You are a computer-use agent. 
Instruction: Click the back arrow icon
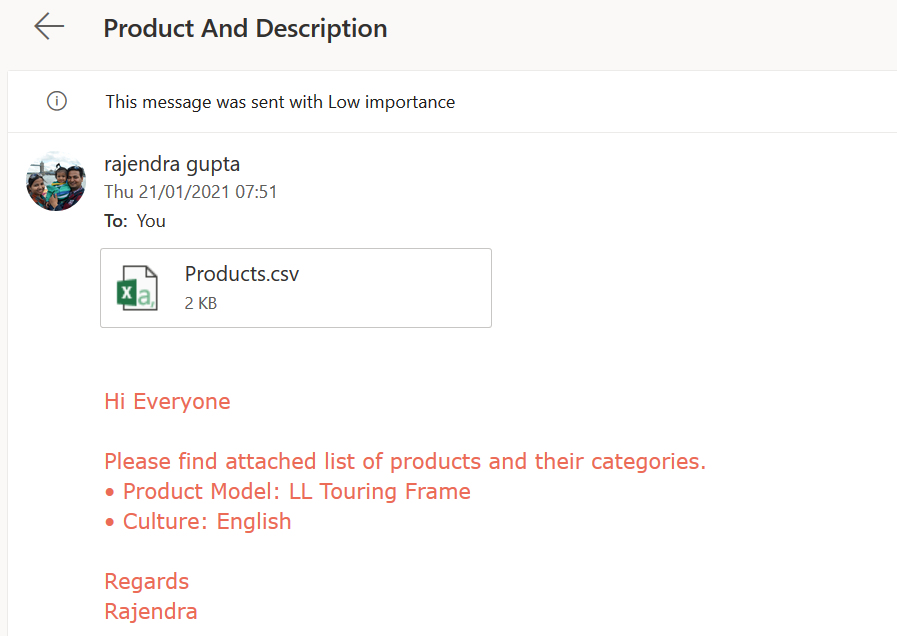(49, 27)
